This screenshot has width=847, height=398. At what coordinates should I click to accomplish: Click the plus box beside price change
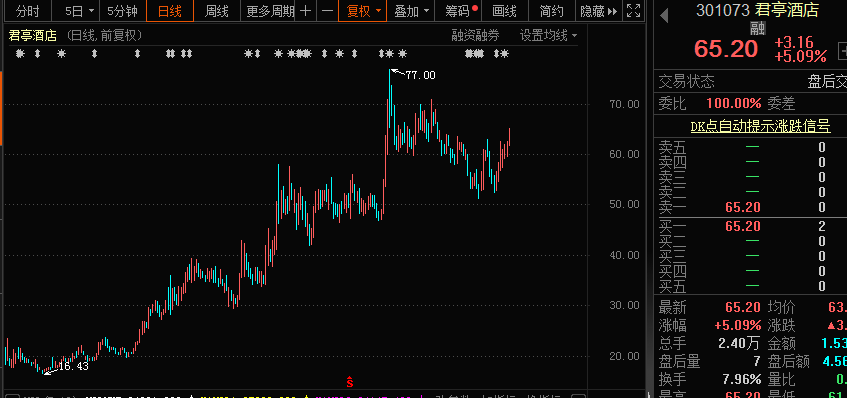(843, 52)
